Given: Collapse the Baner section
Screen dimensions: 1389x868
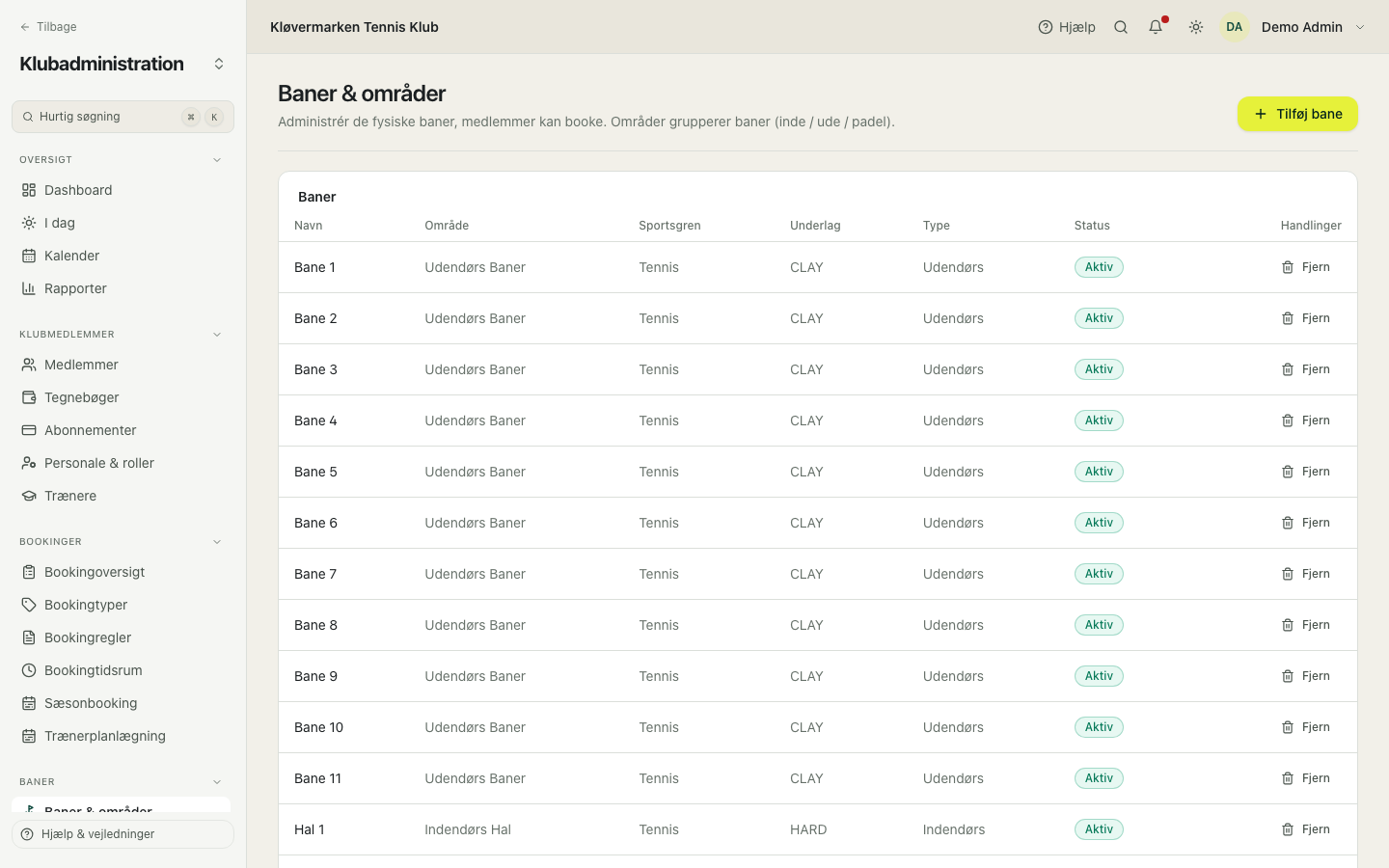Looking at the screenshot, I should 217,782.
